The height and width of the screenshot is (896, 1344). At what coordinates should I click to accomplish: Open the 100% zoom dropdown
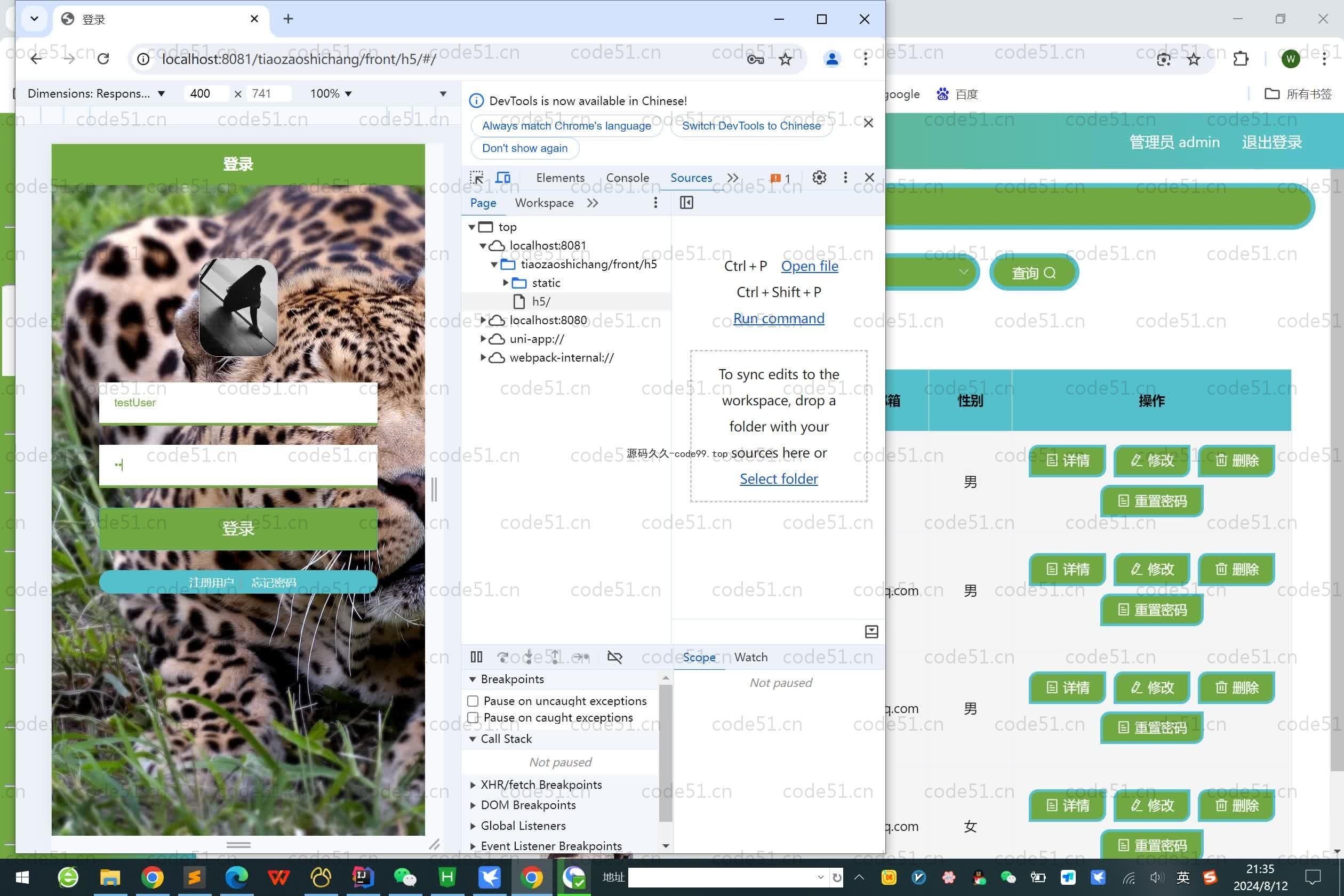tap(331, 94)
